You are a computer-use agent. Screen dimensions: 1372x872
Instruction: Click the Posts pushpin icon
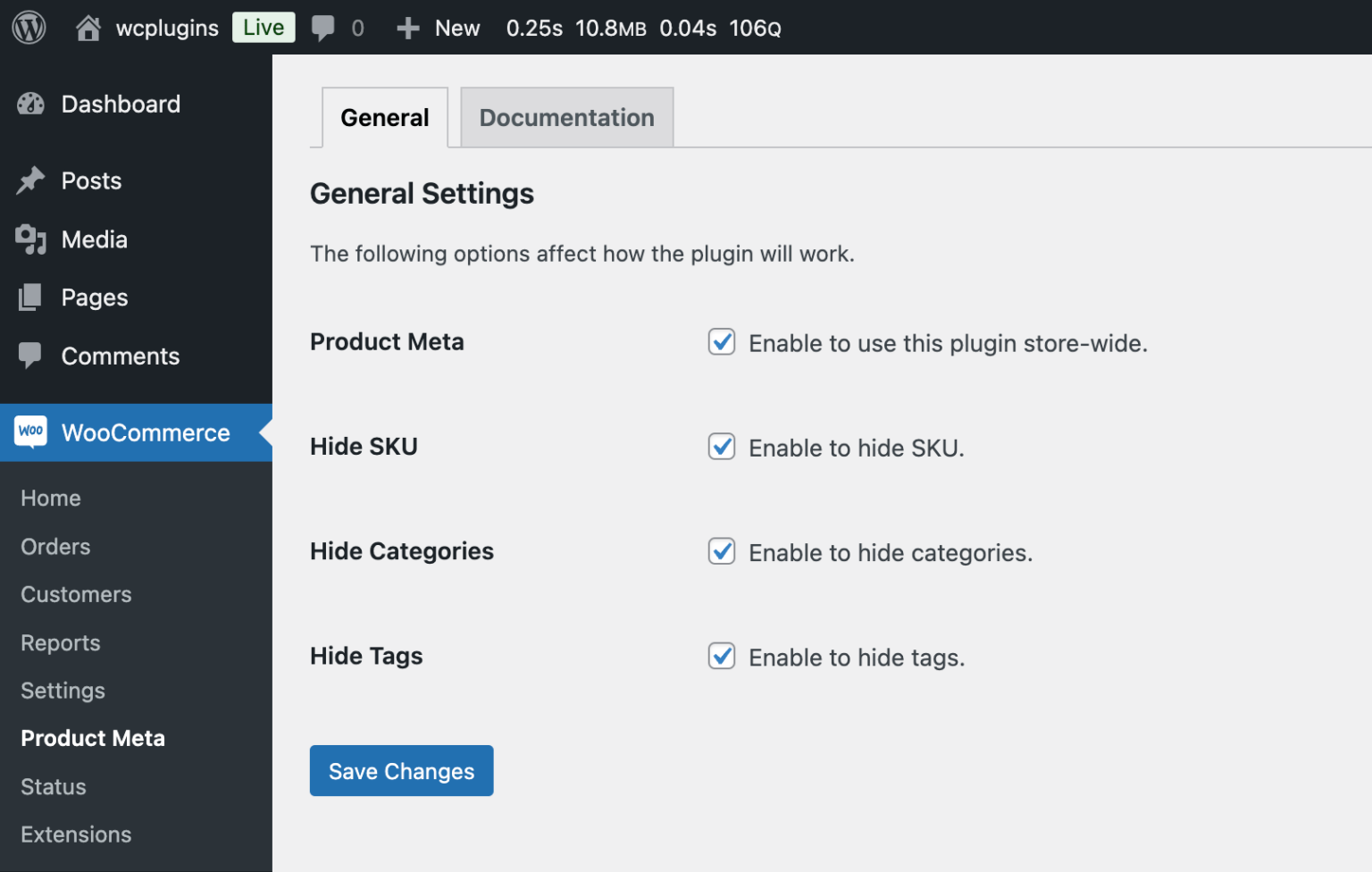(x=30, y=180)
